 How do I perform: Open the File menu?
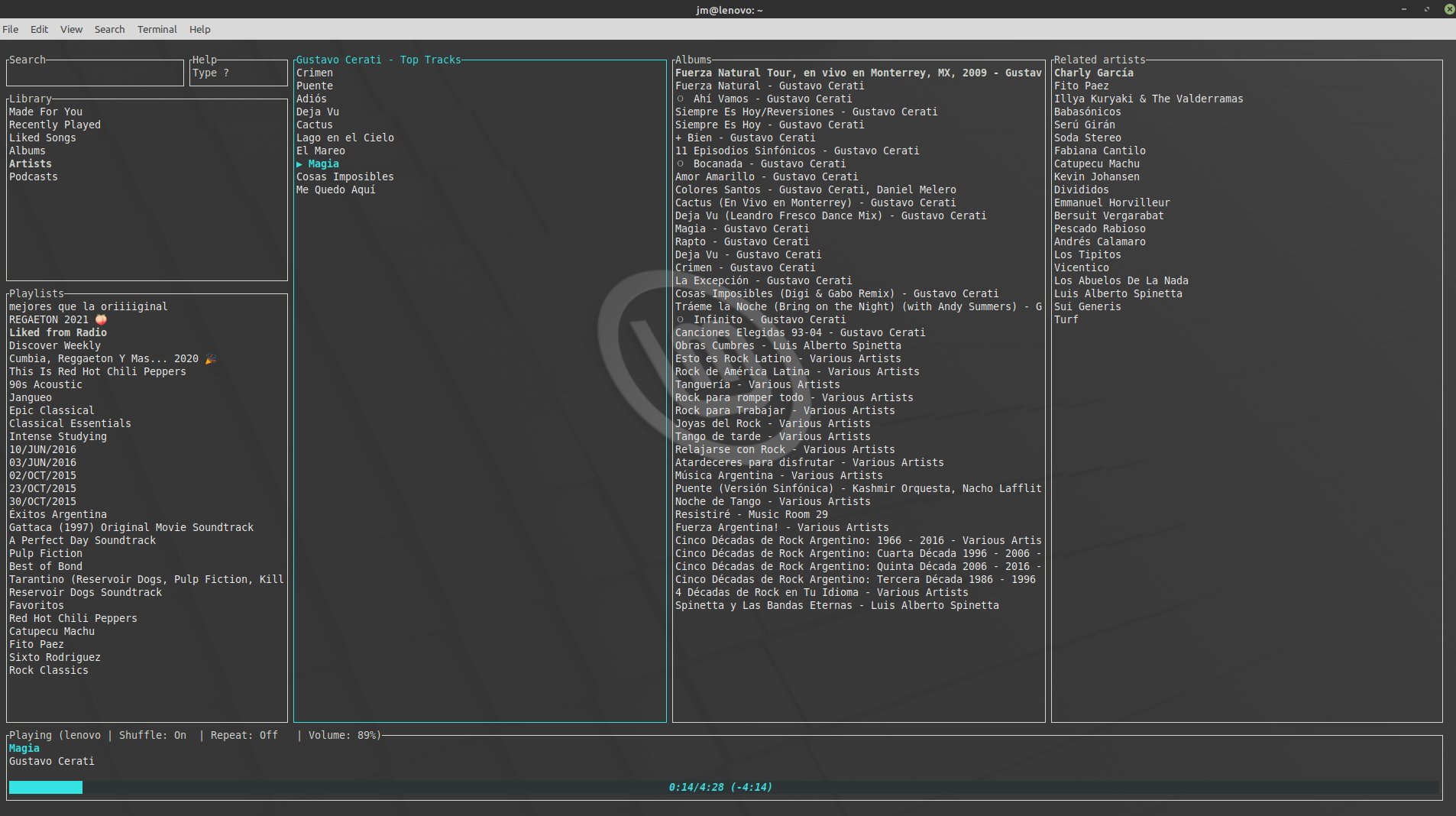(x=11, y=29)
